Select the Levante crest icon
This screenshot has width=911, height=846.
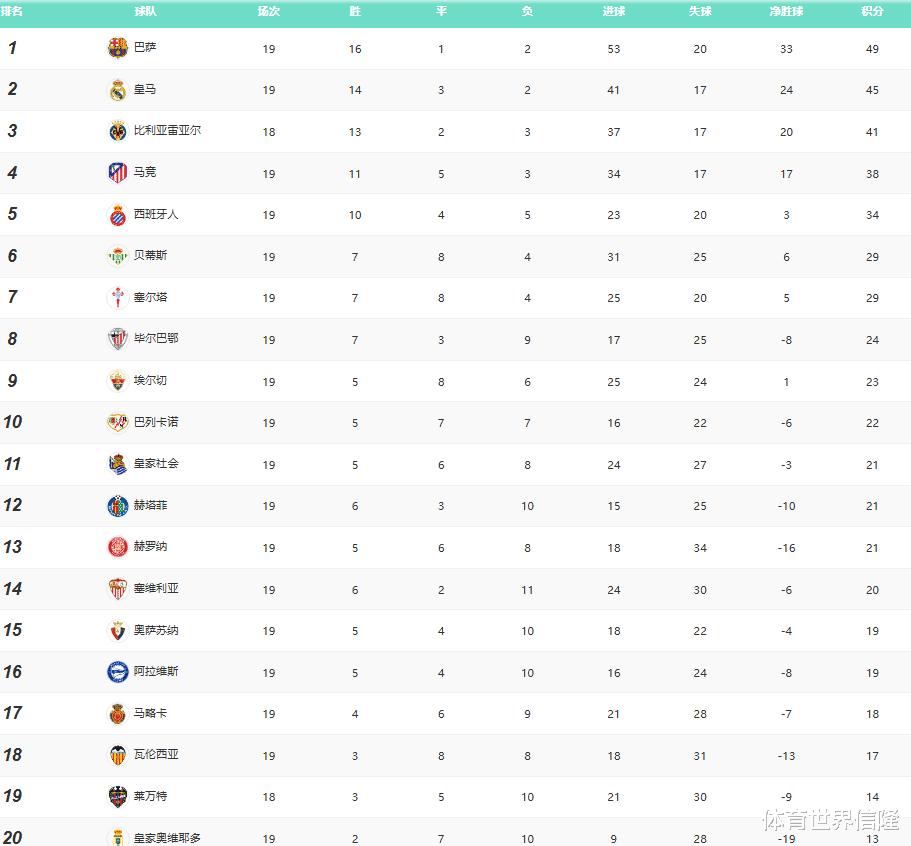118,797
